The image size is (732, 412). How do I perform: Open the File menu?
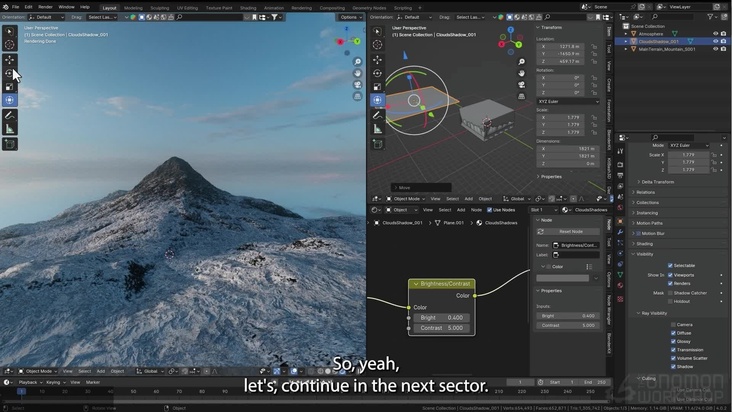pos(15,7)
